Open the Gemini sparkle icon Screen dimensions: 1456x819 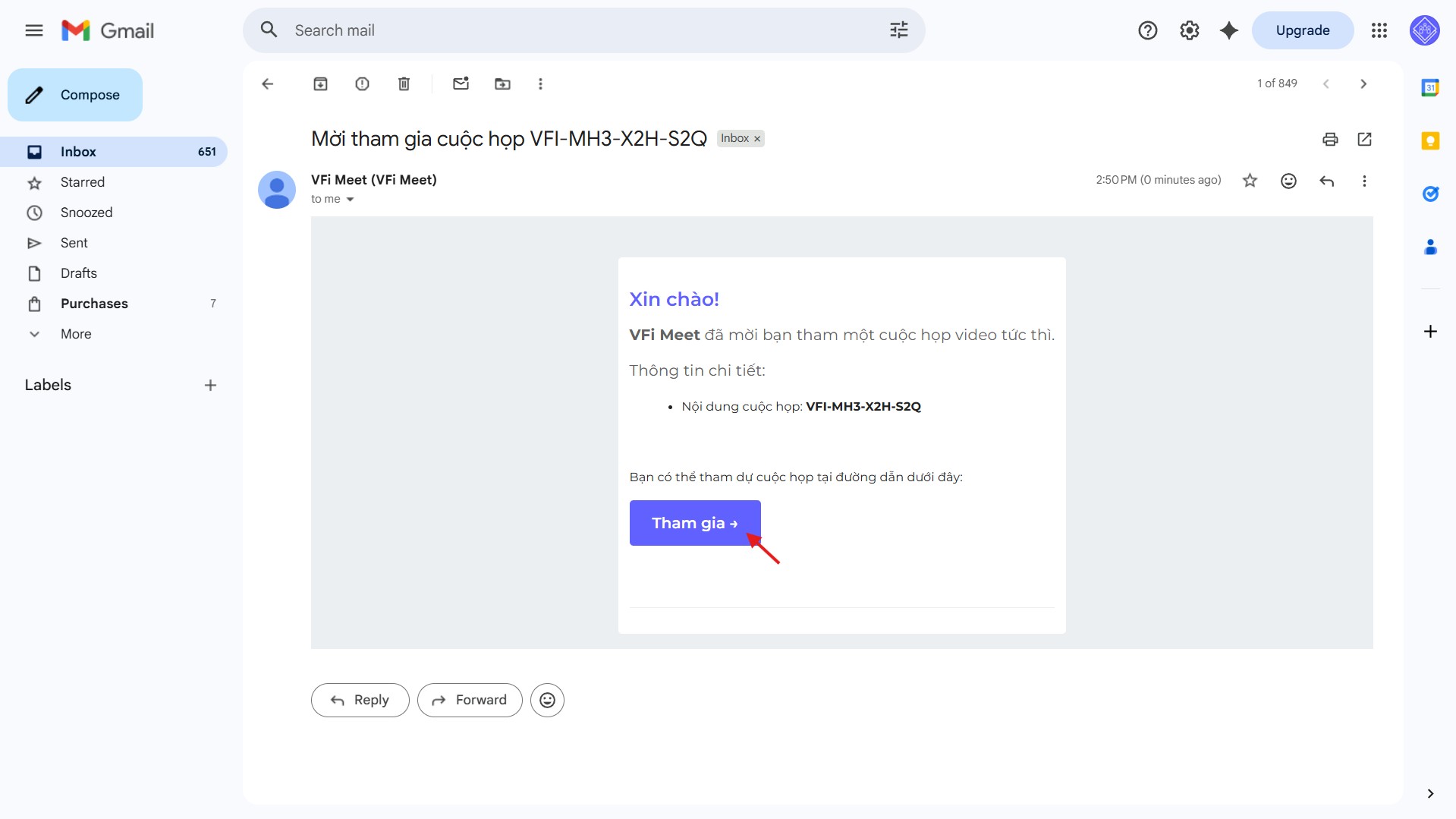coord(1228,30)
